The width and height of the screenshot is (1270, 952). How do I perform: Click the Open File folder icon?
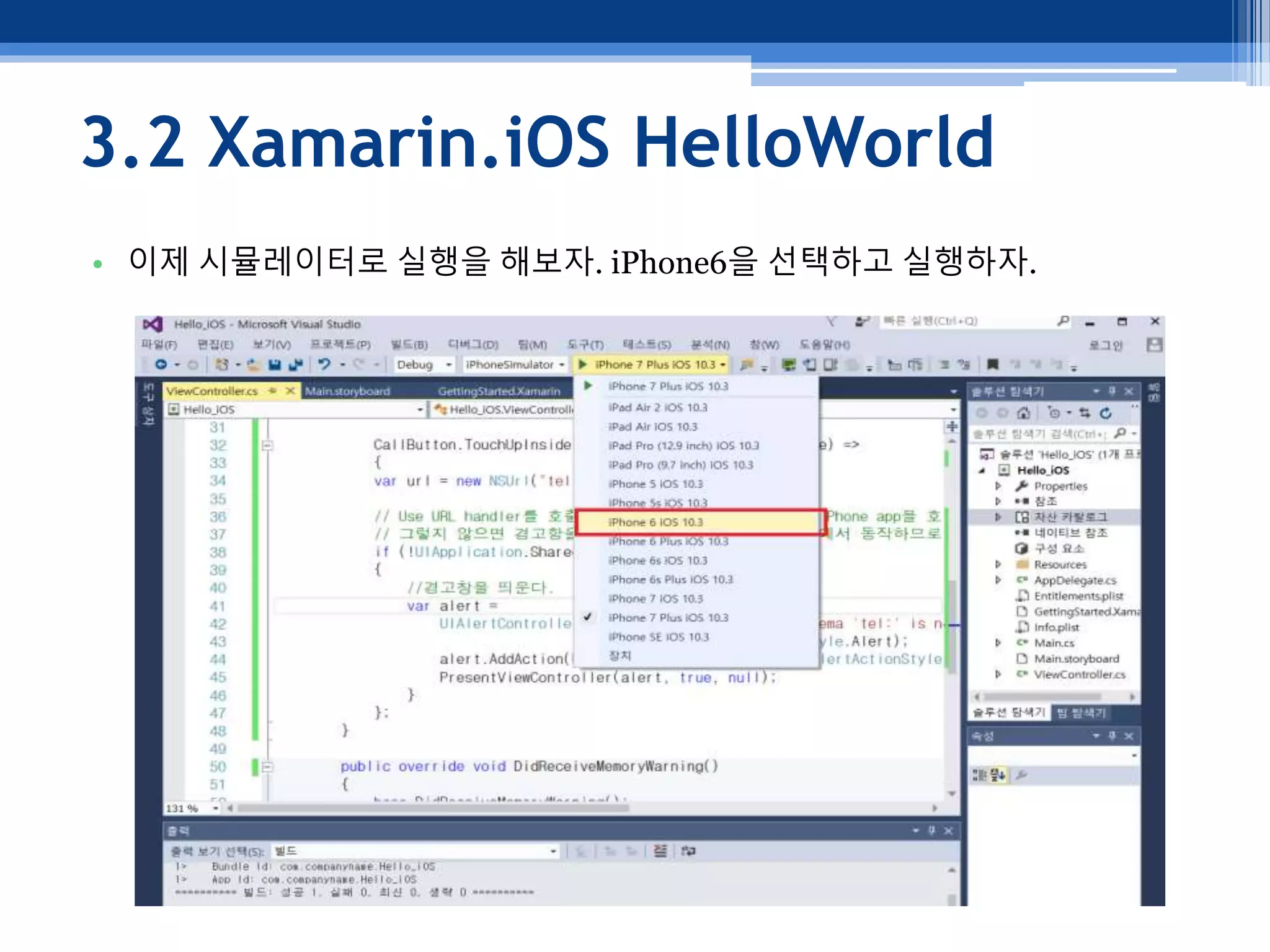coord(253,364)
